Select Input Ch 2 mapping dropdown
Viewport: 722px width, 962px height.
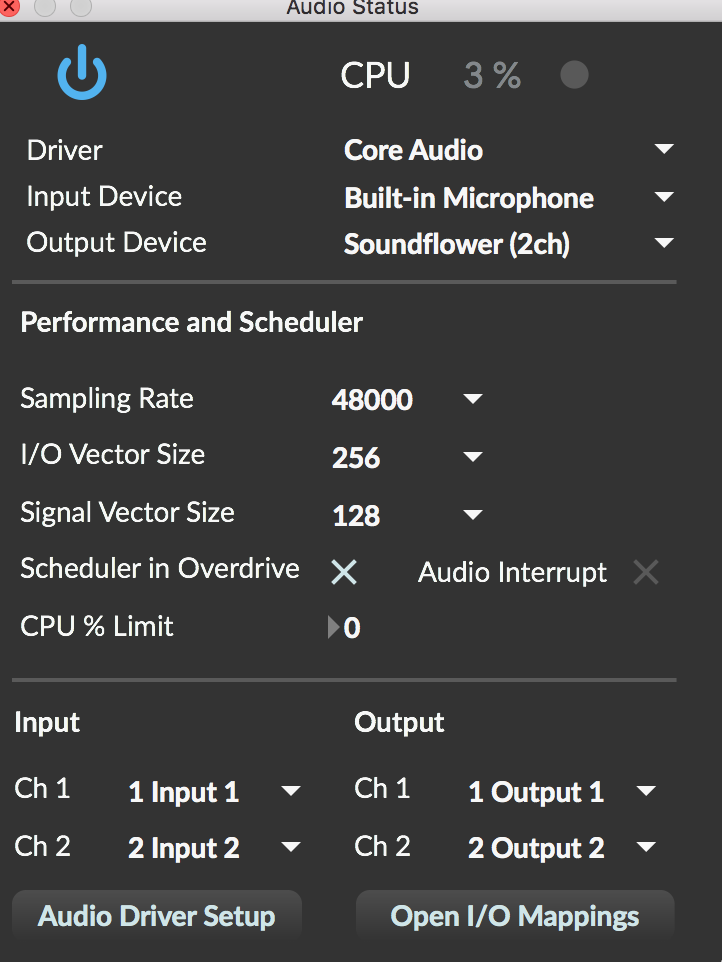coord(214,848)
